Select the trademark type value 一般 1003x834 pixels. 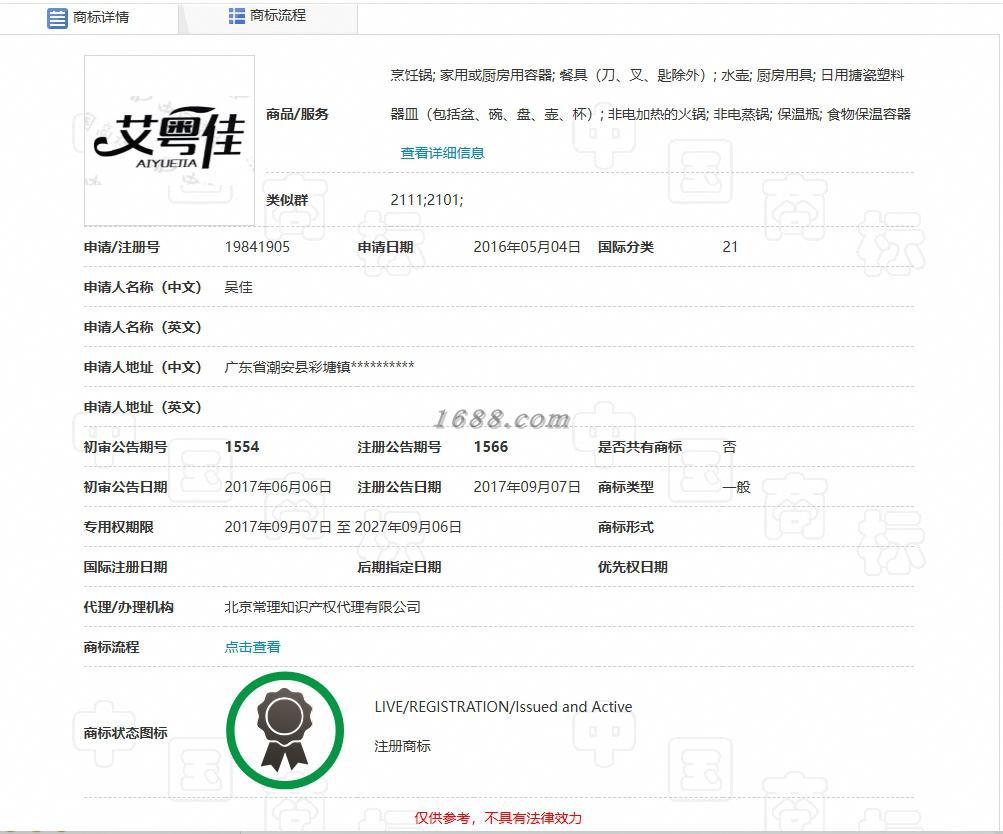tap(736, 487)
